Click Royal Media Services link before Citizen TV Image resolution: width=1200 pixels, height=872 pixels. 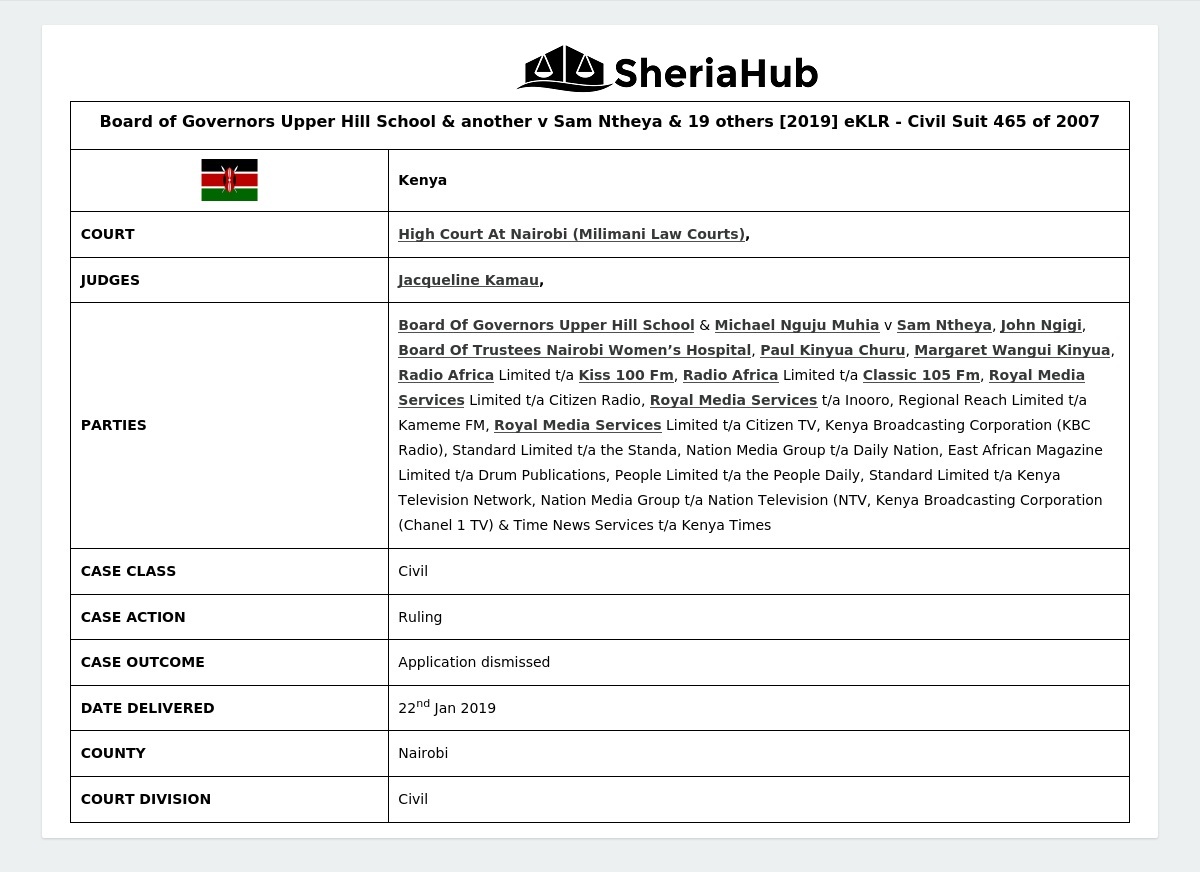click(x=577, y=425)
